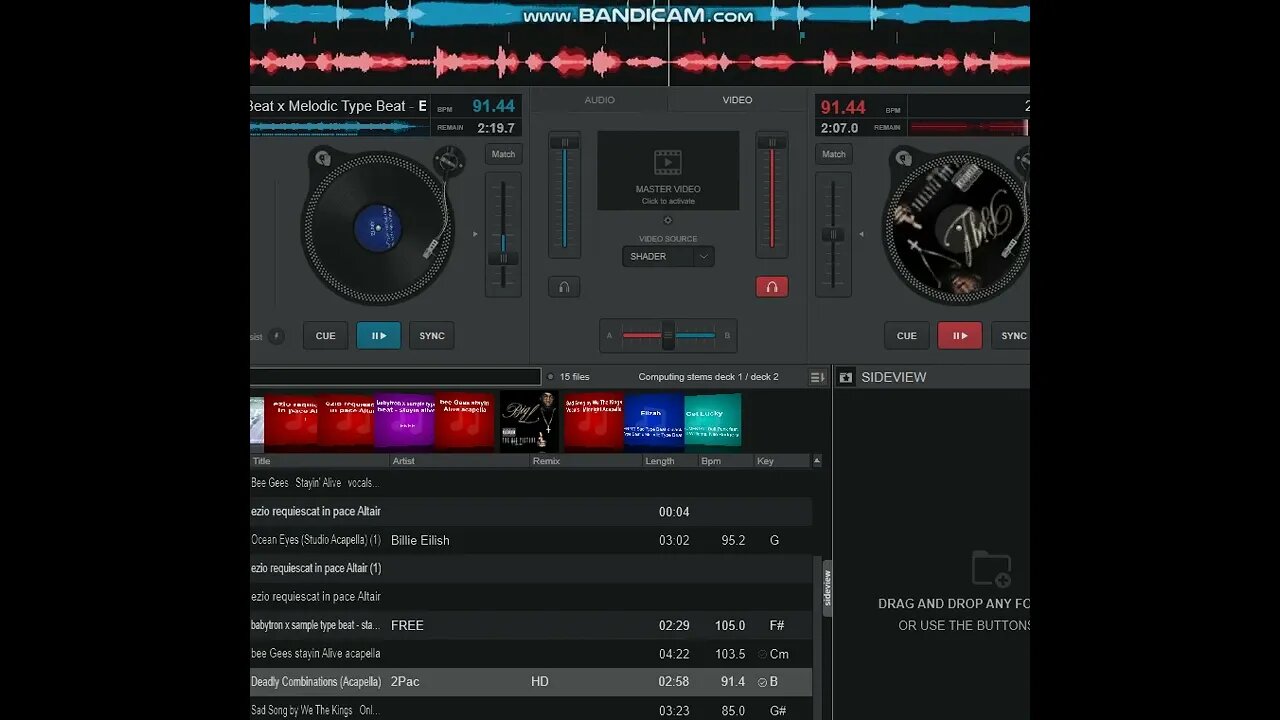The image size is (1280, 720).
Task: Click the browser search field
Action: (396, 377)
